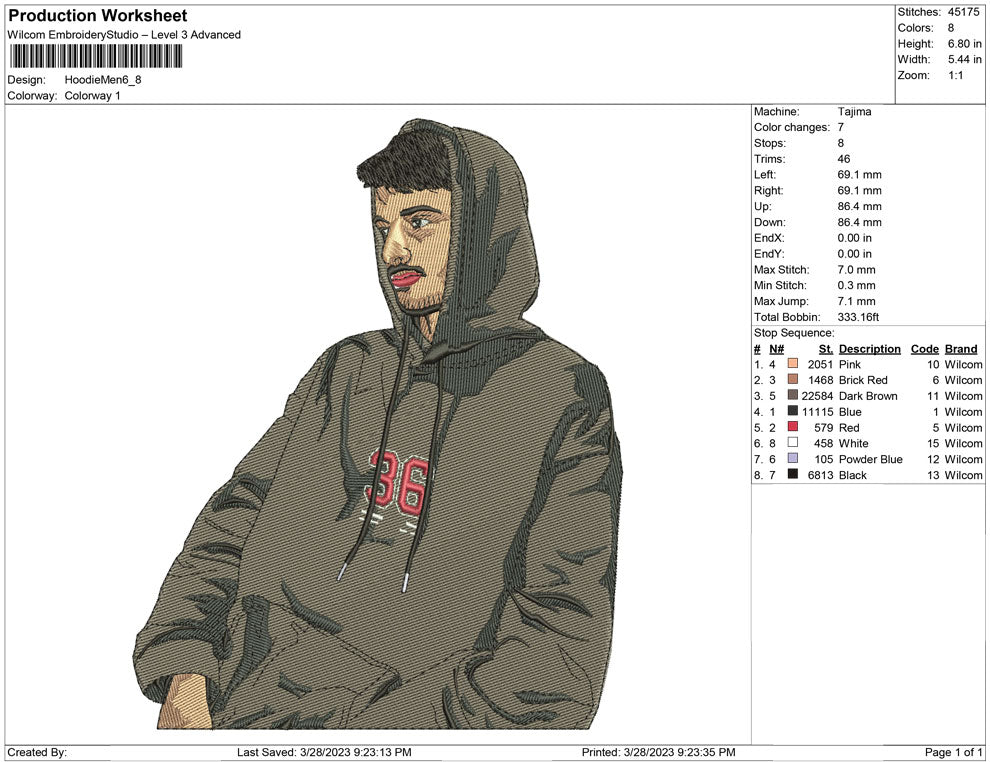The height and width of the screenshot is (762, 990).
Task: Click the Pink thread color swatch
Action: [793, 364]
